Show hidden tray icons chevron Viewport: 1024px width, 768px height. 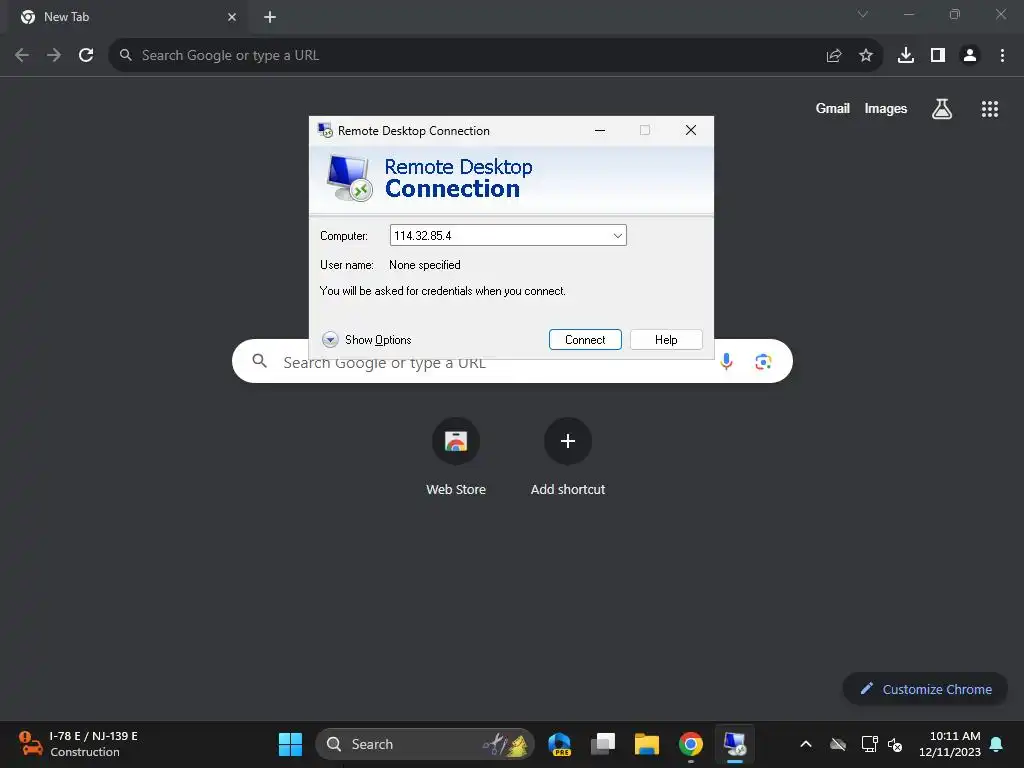click(806, 744)
